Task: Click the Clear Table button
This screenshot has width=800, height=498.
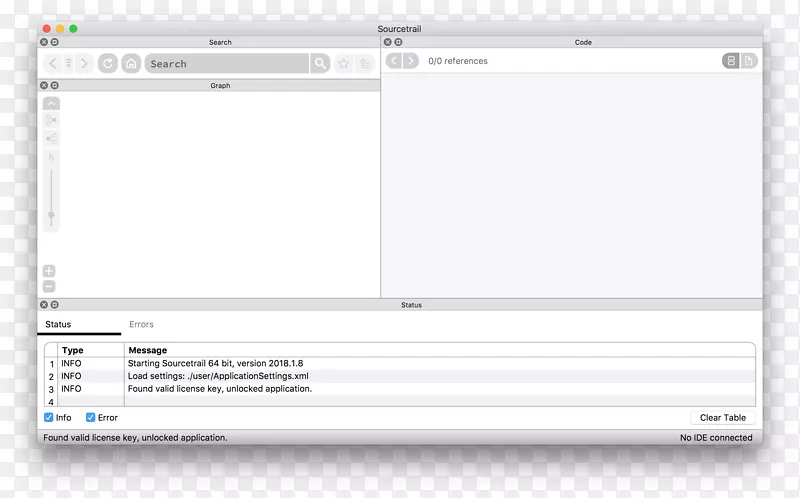Action: (x=723, y=418)
